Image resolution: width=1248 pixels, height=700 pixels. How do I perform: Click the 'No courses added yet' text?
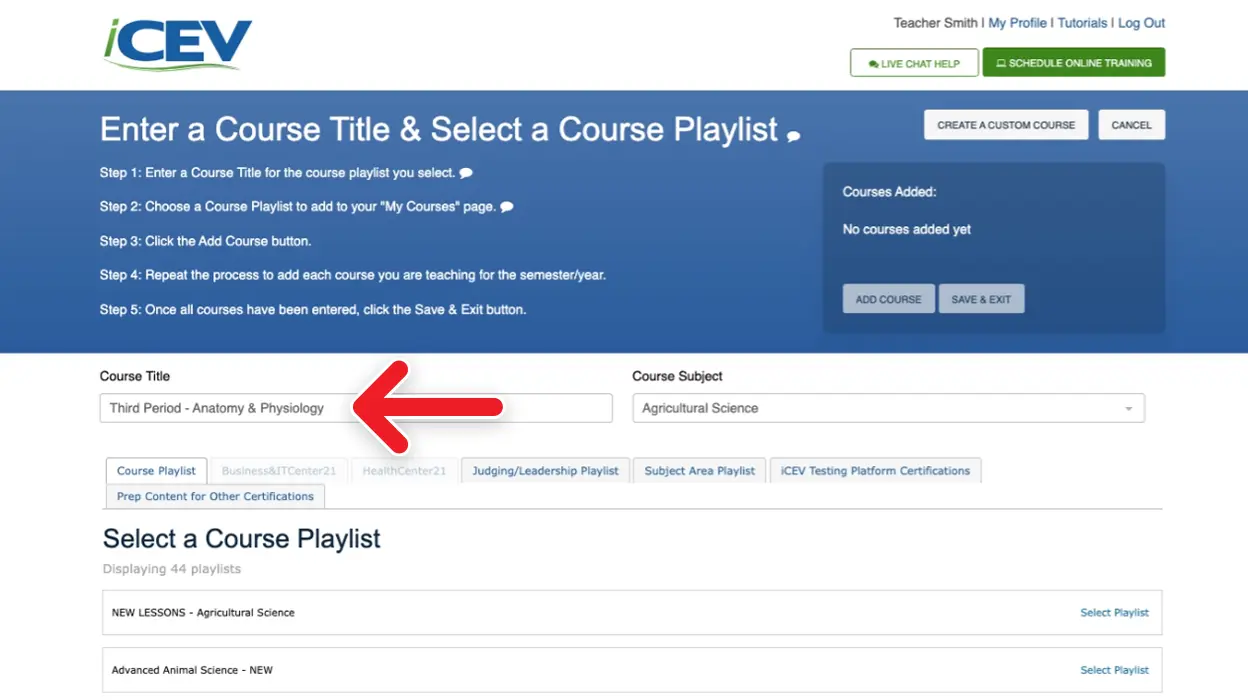(907, 229)
